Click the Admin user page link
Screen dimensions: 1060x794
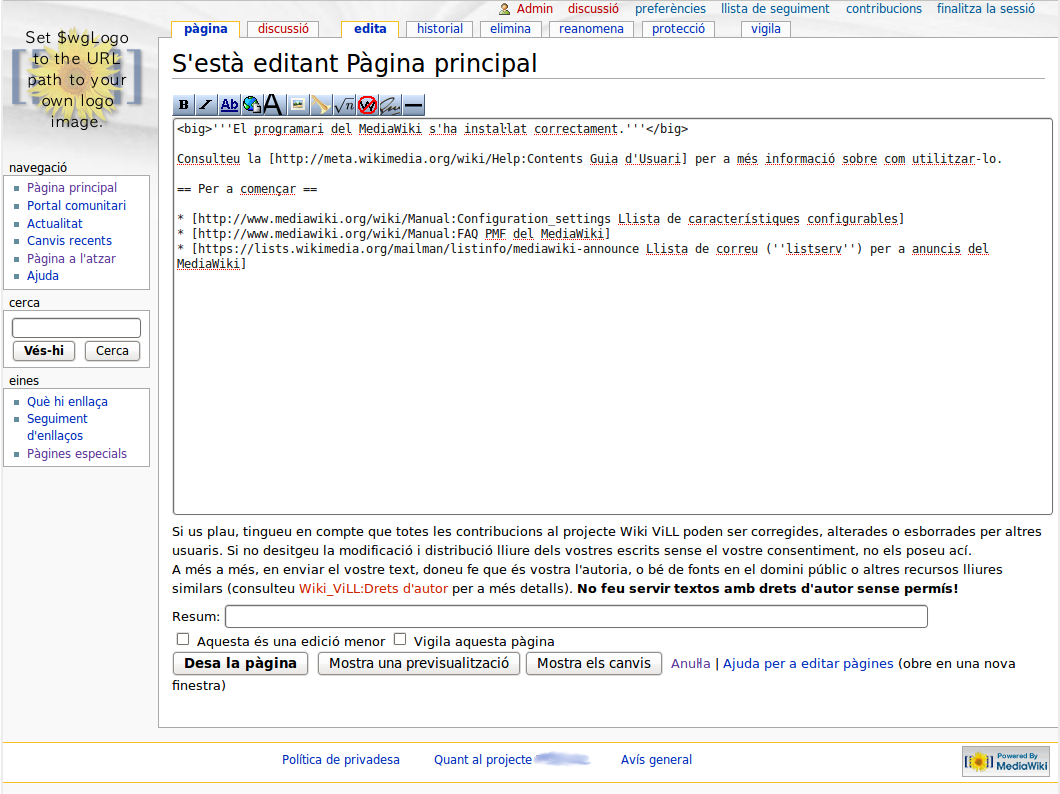tap(535, 9)
